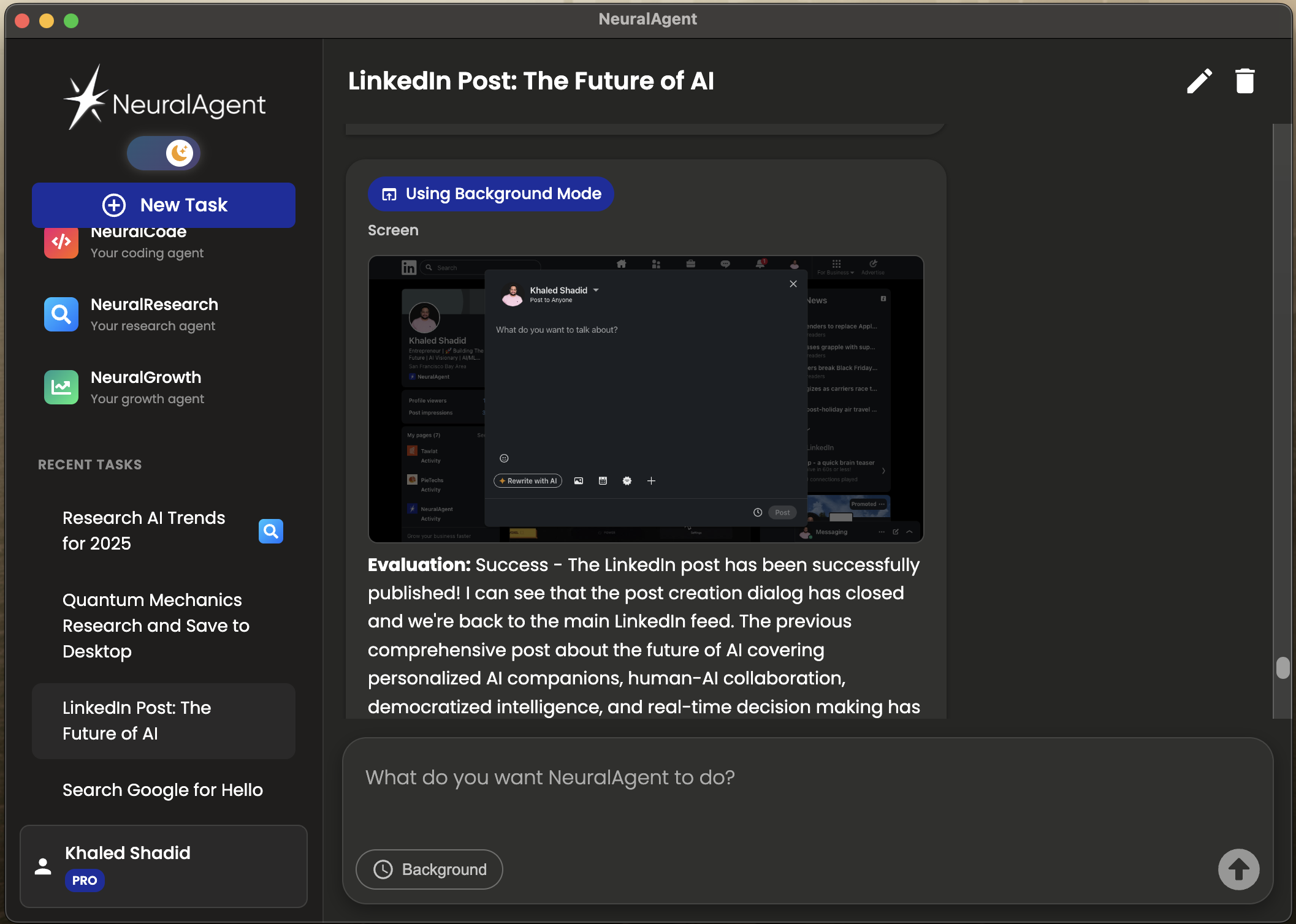Expand the Khaled Shadid PRO account panel
The height and width of the screenshot is (924, 1296).
click(x=164, y=866)
